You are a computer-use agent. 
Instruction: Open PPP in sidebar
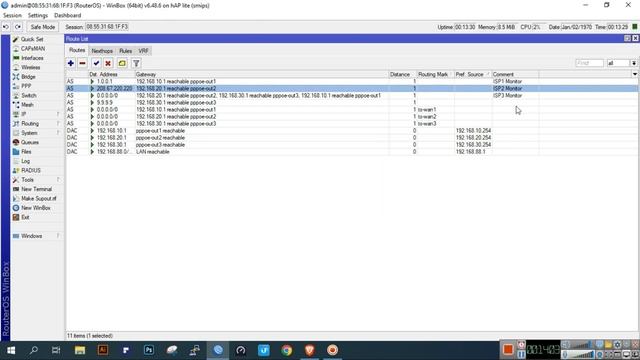(x=26, y=86)
